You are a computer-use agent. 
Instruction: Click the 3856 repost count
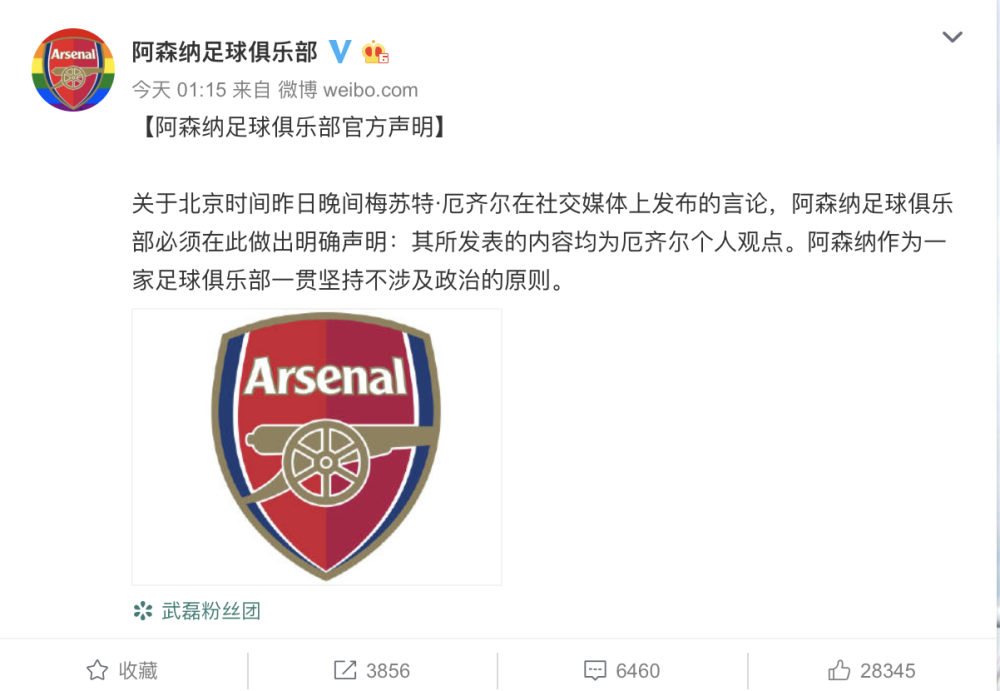coord(388,671)
